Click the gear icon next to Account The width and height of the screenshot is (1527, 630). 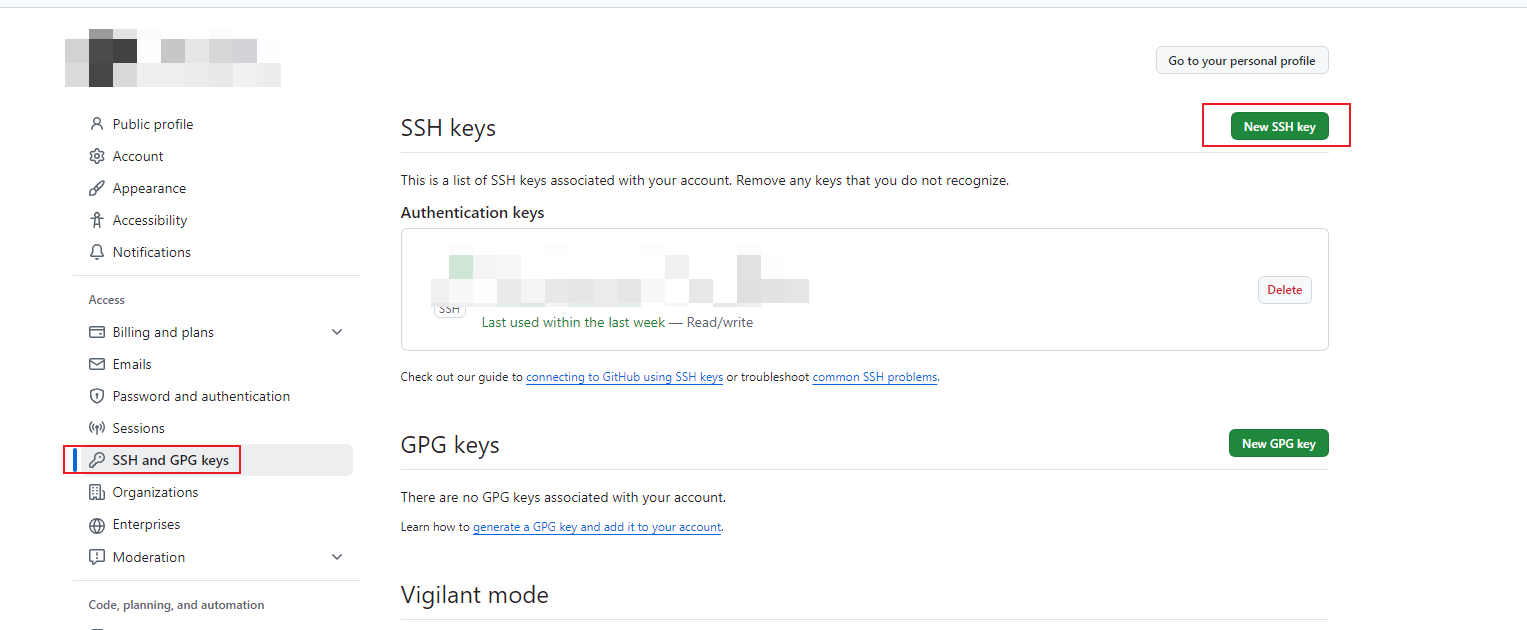click(97, 156)
